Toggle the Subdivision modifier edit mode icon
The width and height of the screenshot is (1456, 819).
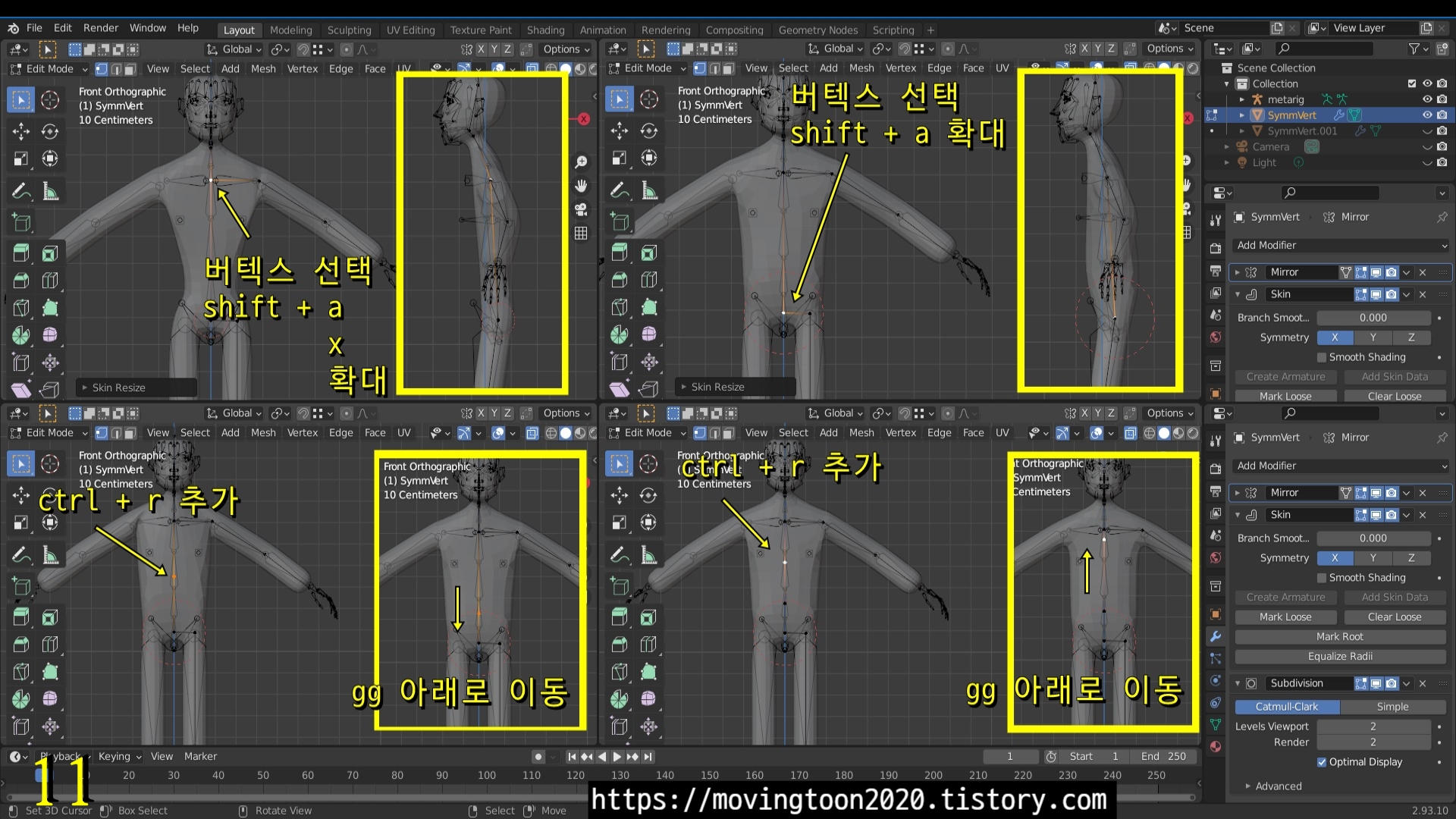pyautogui.click(x=1361, y=683)
